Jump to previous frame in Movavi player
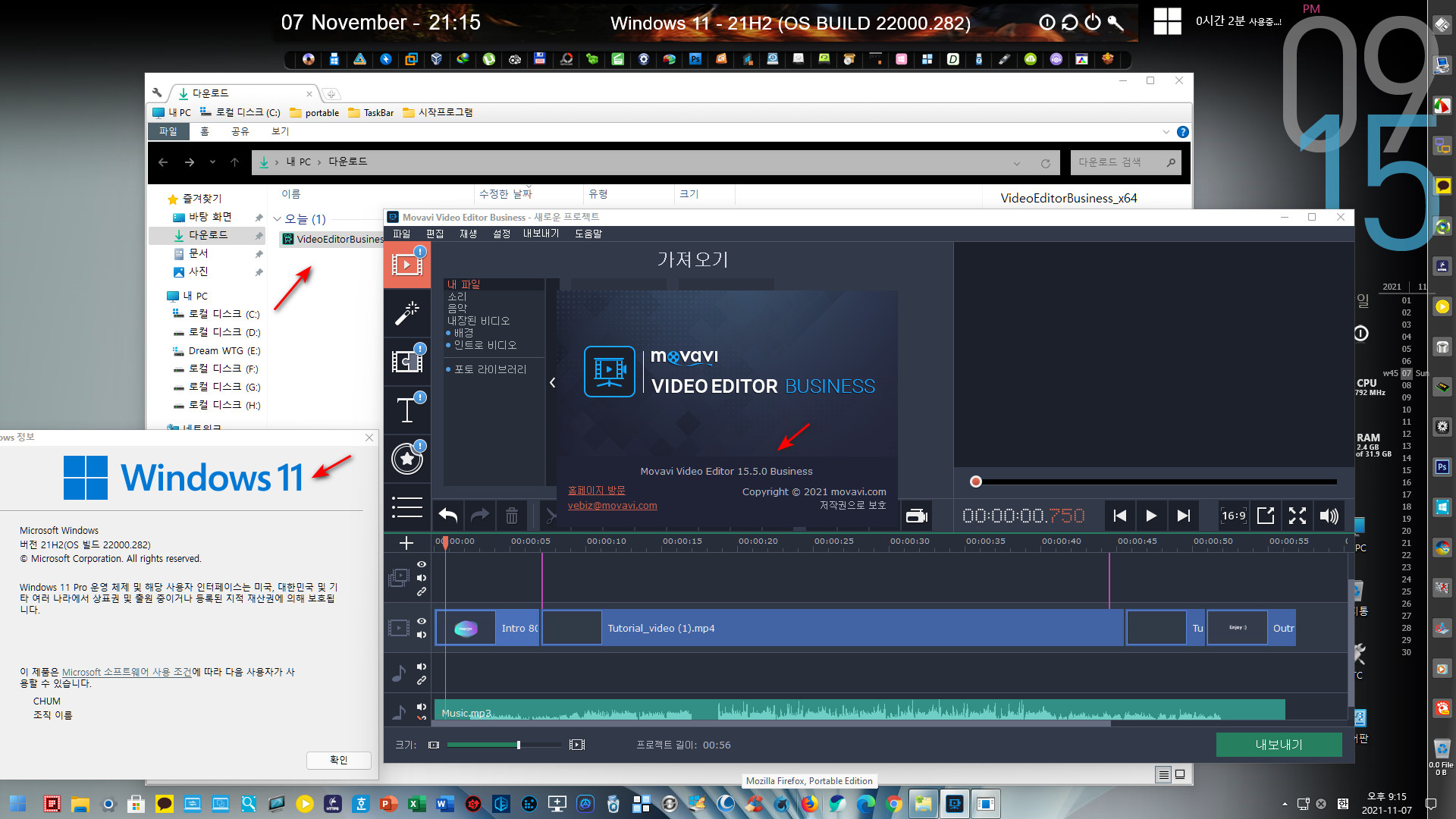This screenshot has width=1456, height=819. [x=1119, y=516]
